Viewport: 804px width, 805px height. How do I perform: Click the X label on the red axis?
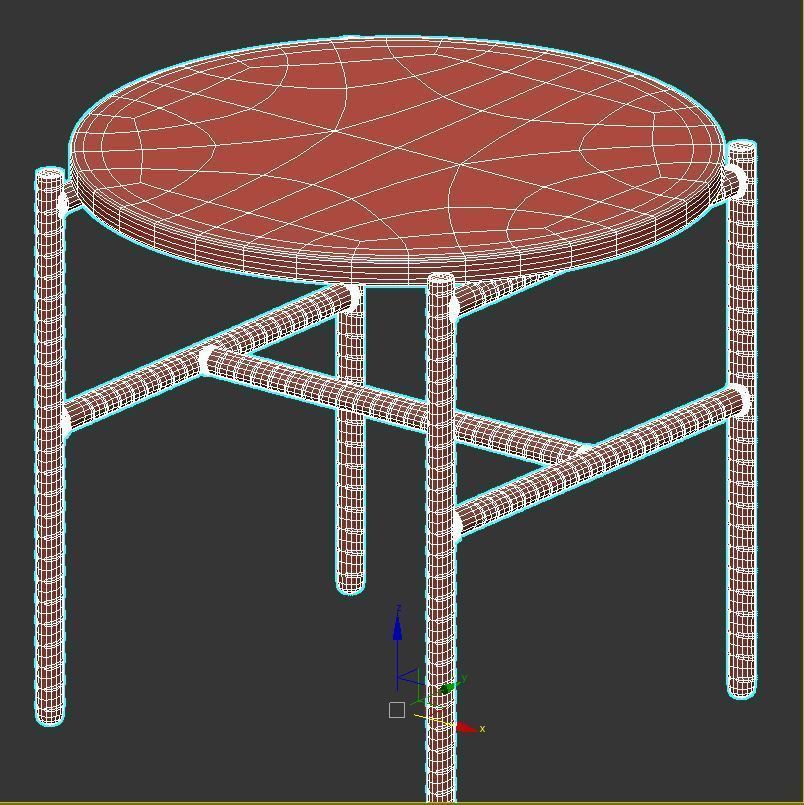482,729
